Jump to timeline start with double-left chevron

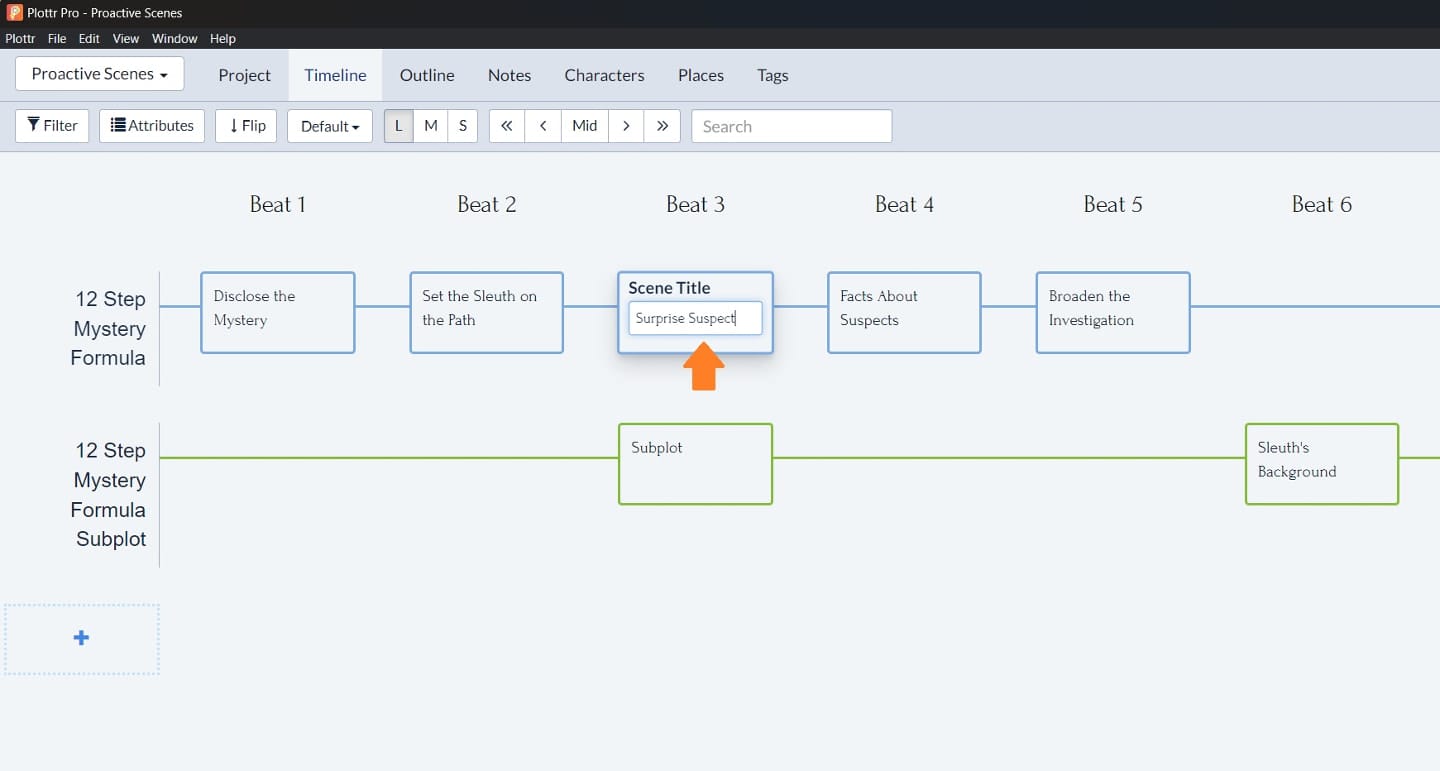coord(506,126)
